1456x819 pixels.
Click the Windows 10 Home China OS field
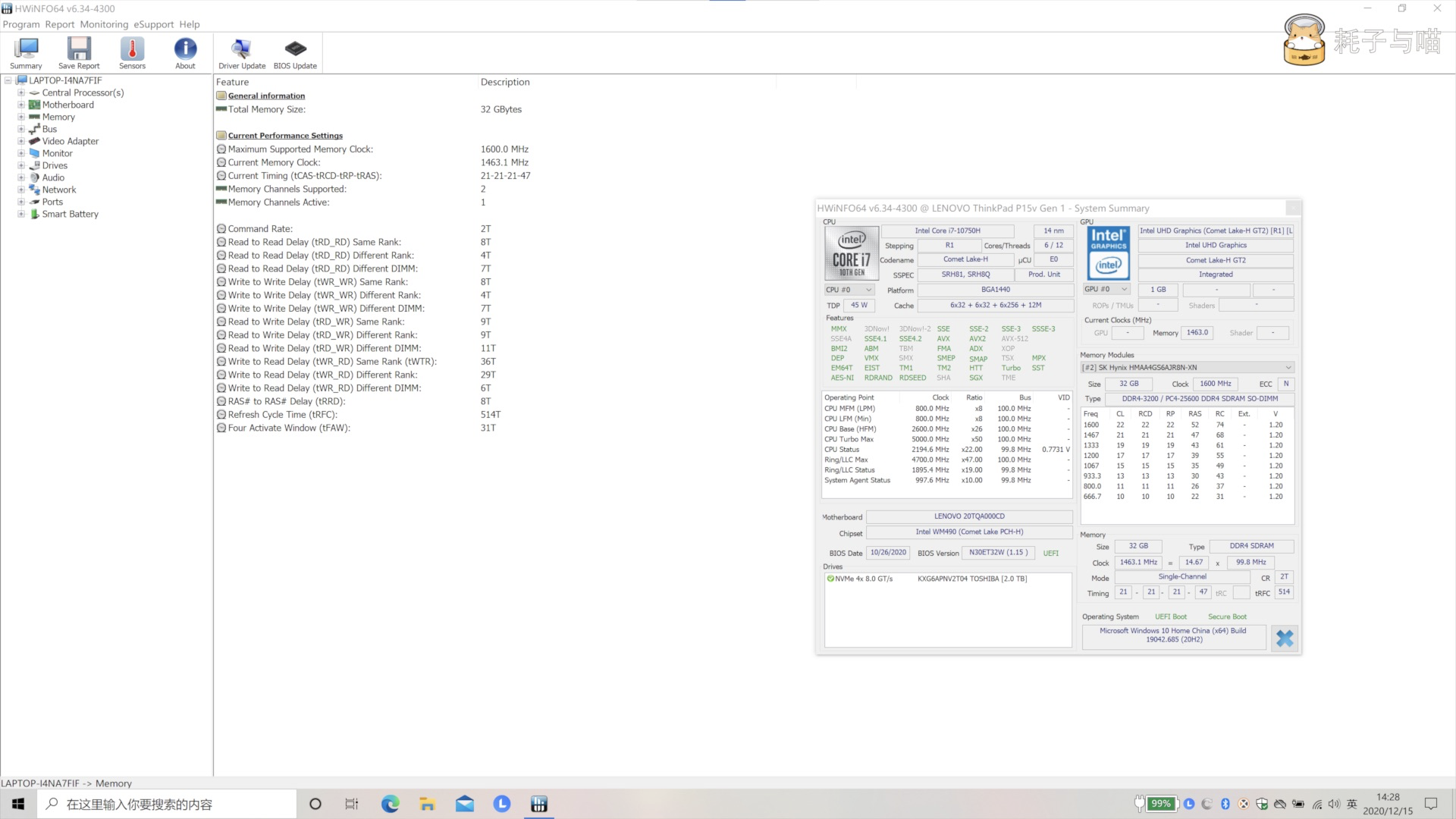(x=1173, y=635)
